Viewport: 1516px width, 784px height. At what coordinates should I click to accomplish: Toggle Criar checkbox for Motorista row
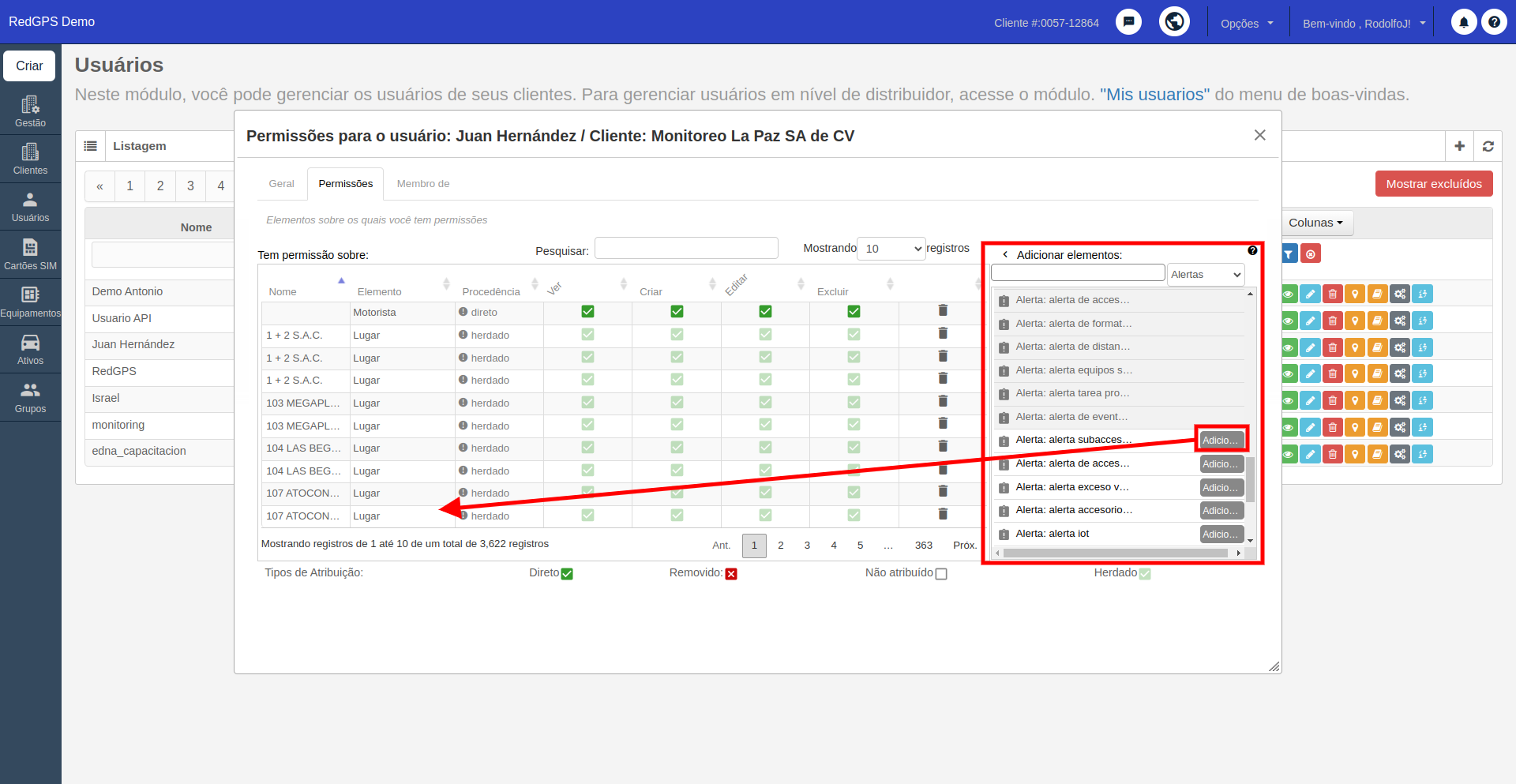(677, 311)
